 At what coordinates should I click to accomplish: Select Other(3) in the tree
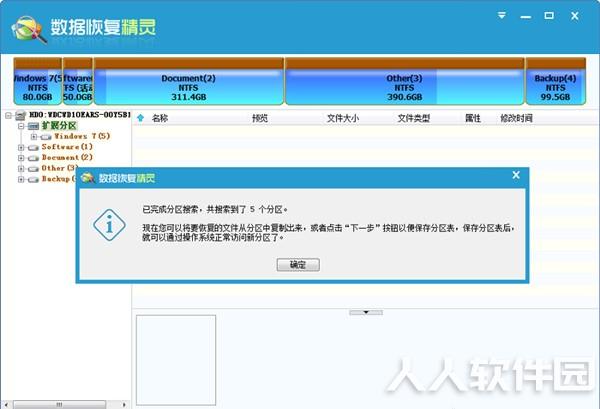click(60, 168)
